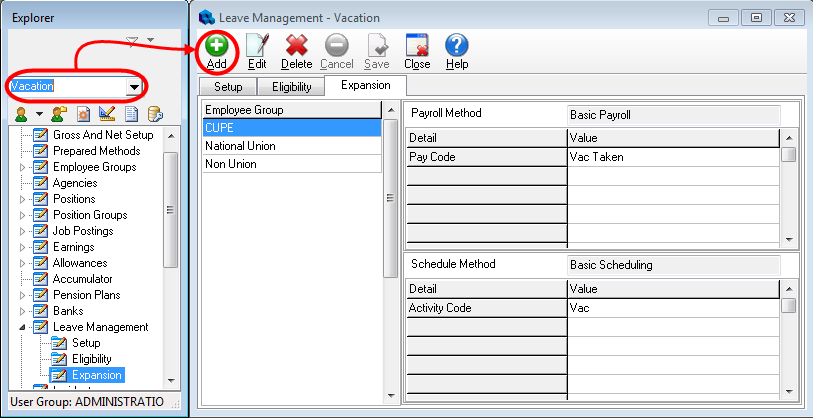The width and height of the screenshot is (813, 418).
Task: Open Help from the toolbar
Action: (457, 51)
